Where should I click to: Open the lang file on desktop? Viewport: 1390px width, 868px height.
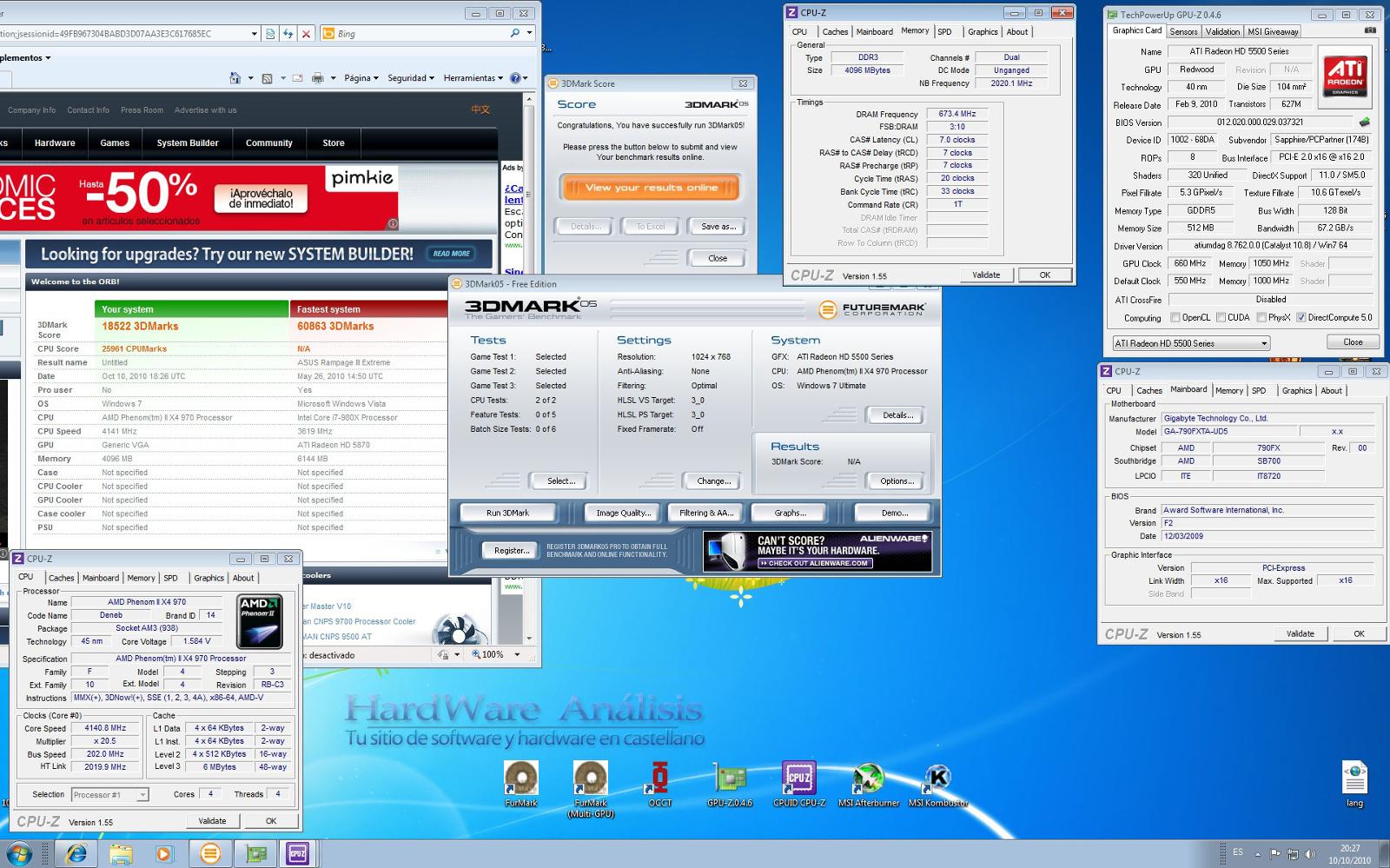[1354, 784]
